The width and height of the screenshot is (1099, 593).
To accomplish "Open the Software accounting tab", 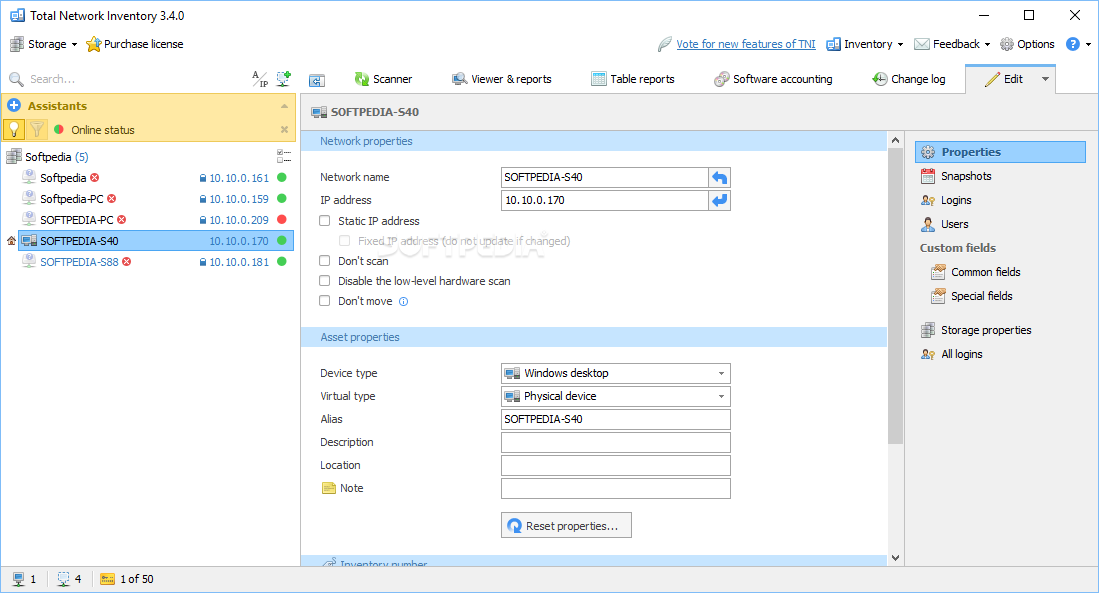I will tap(773, 79).
